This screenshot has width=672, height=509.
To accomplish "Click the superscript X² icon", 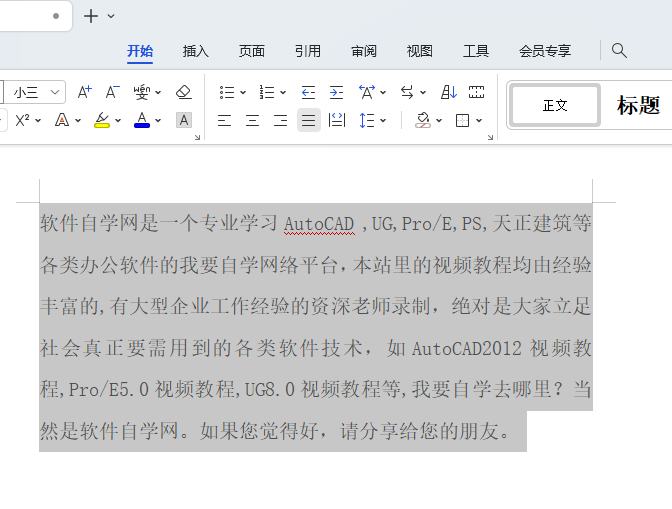I will click(22, 120).
